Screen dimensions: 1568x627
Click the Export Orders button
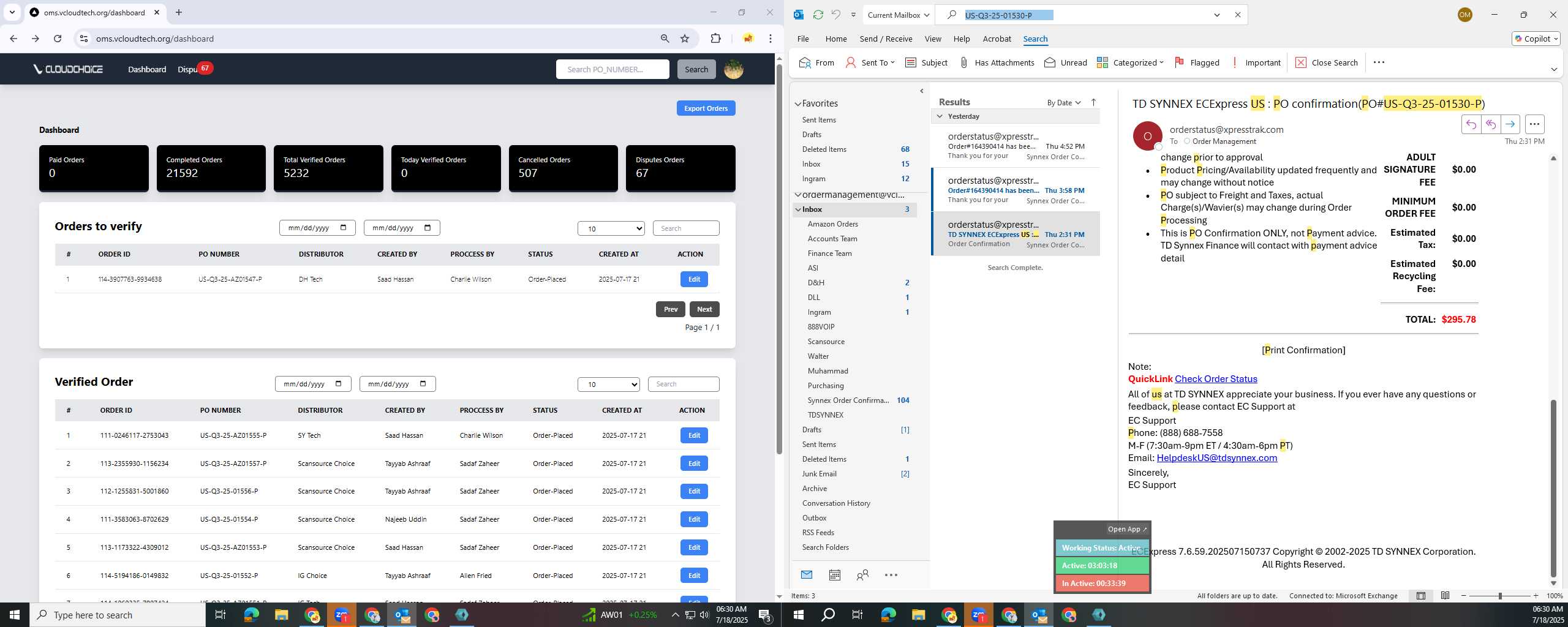click(706, 108)
